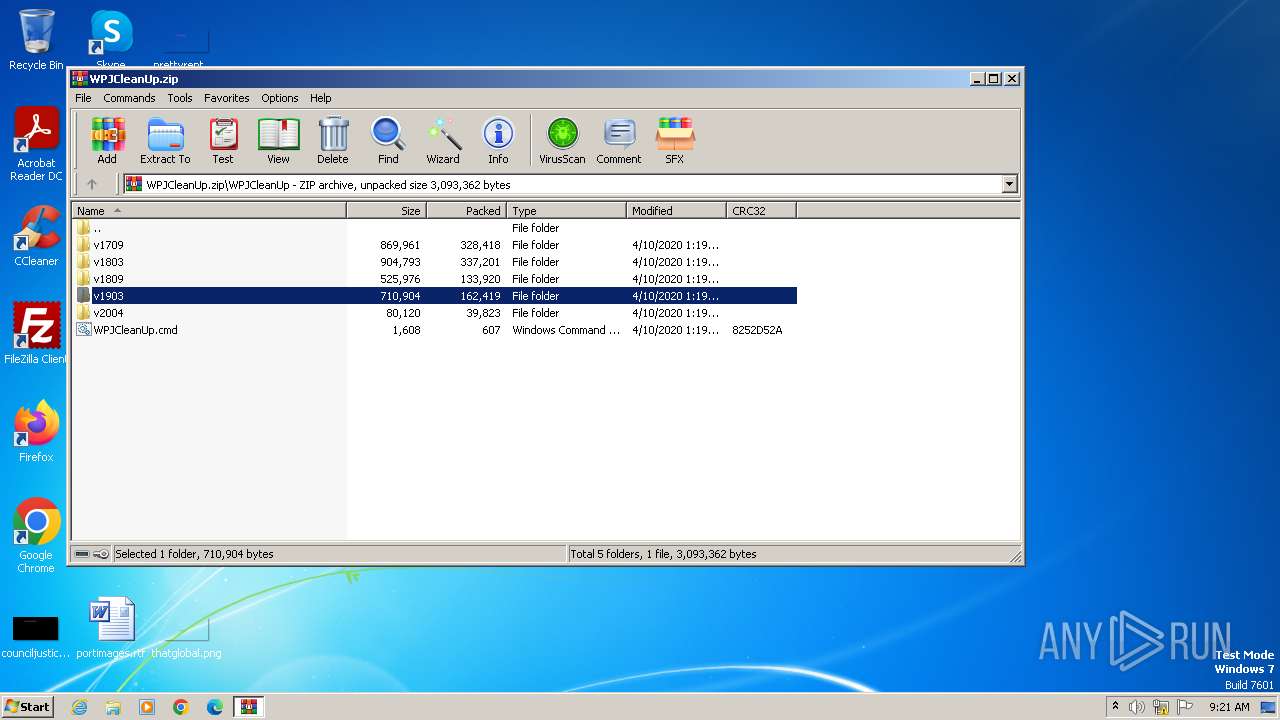Screen dimensions: 1280x720
Task: Open Recycle Bin on desktop
Action: tap(36, 40)
